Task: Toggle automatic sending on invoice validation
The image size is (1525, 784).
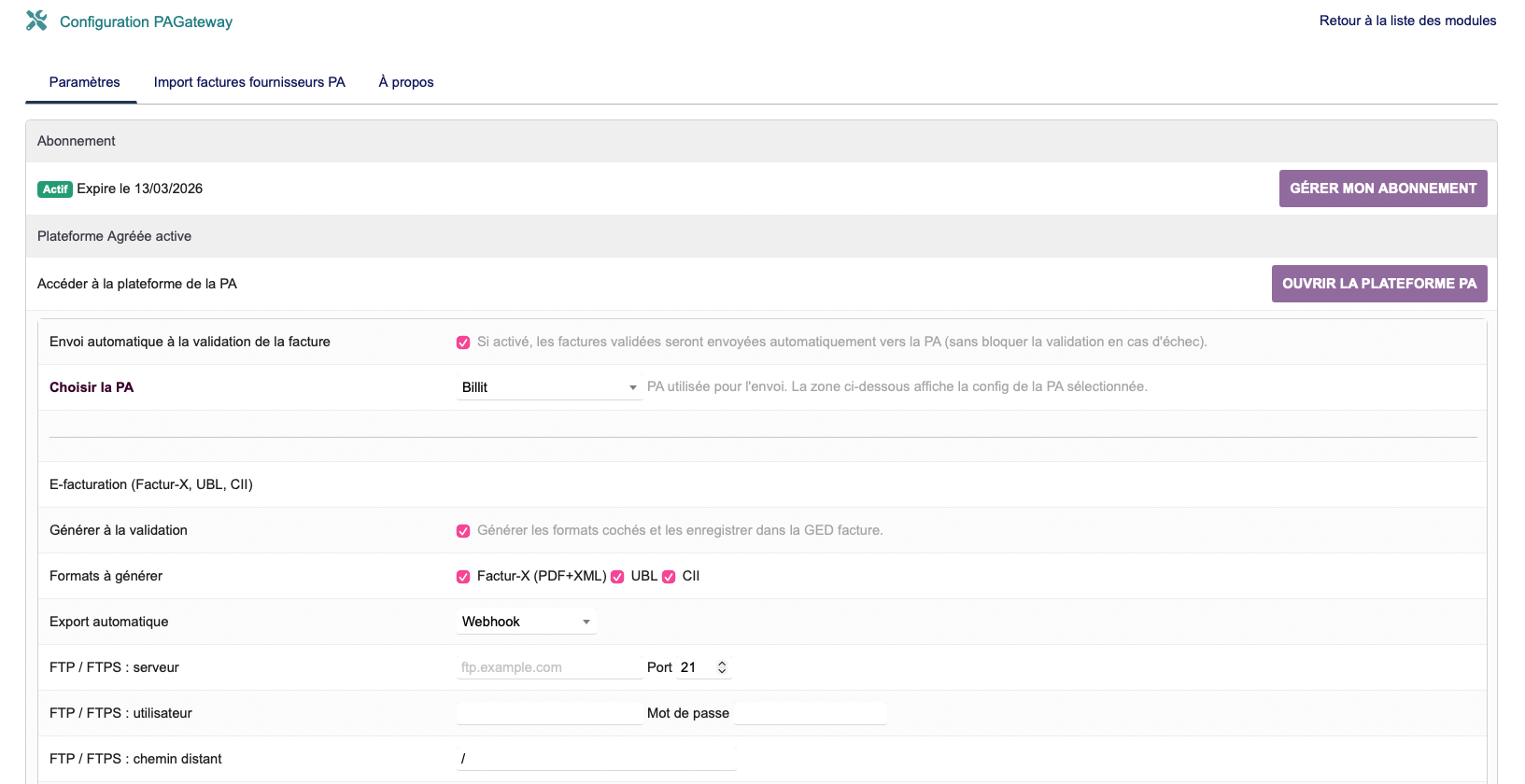Action: [x=463, y=343]
